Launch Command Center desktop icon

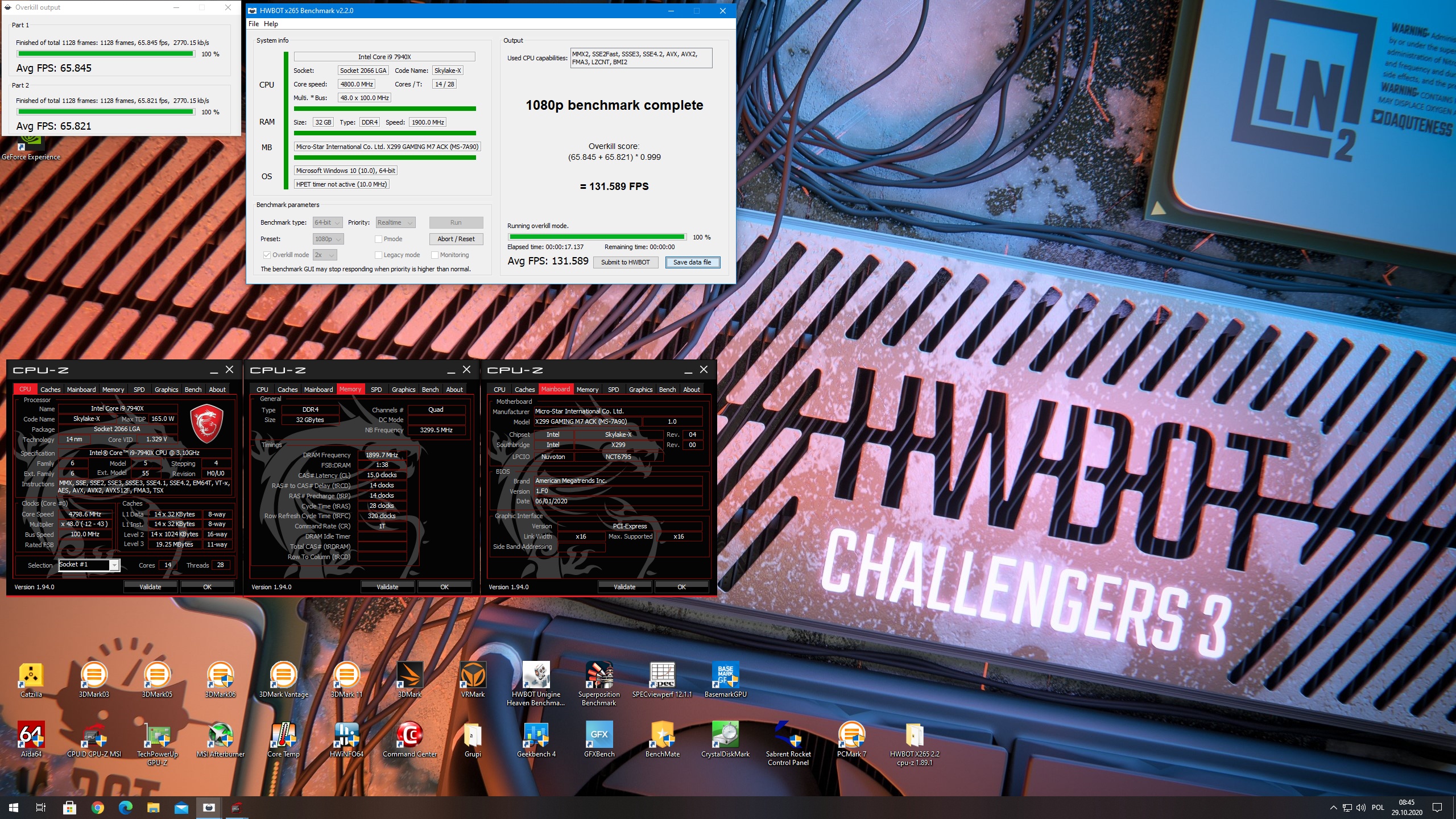click(x=409, y=740)
